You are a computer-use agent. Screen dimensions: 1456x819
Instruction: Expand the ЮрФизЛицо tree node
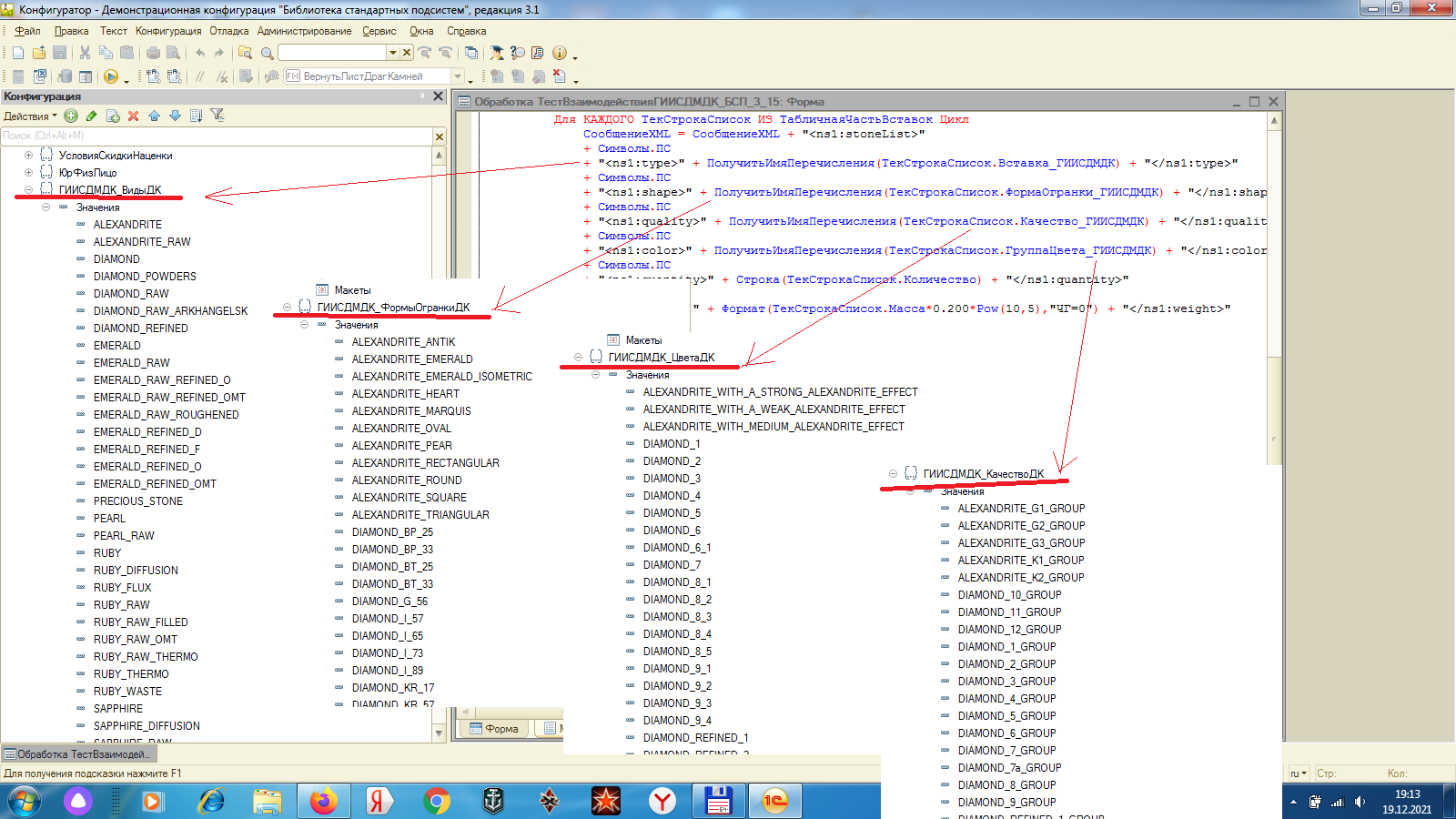pyautogui.click(x=28, y=172)
